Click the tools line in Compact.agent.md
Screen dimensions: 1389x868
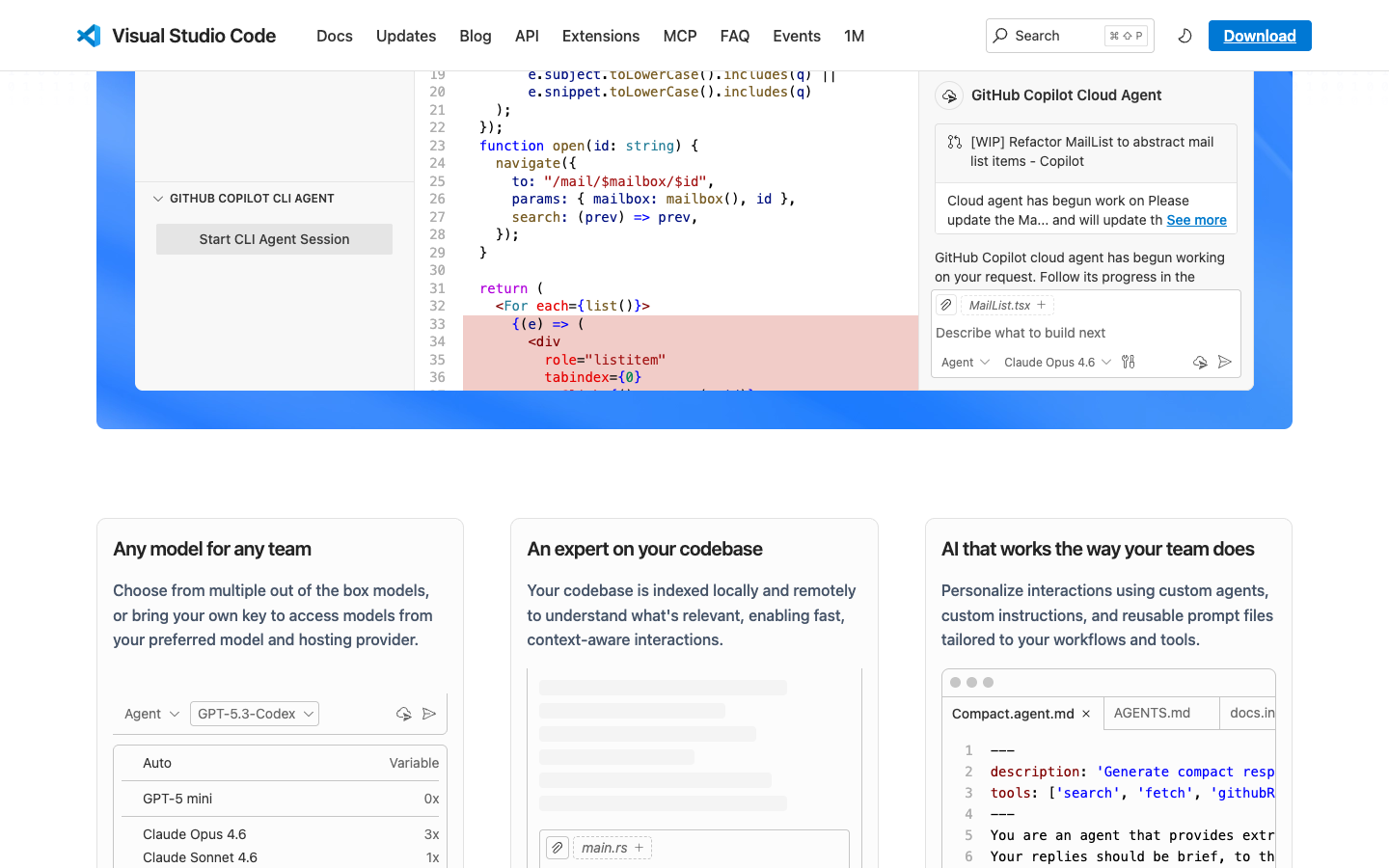[1132, 793]
